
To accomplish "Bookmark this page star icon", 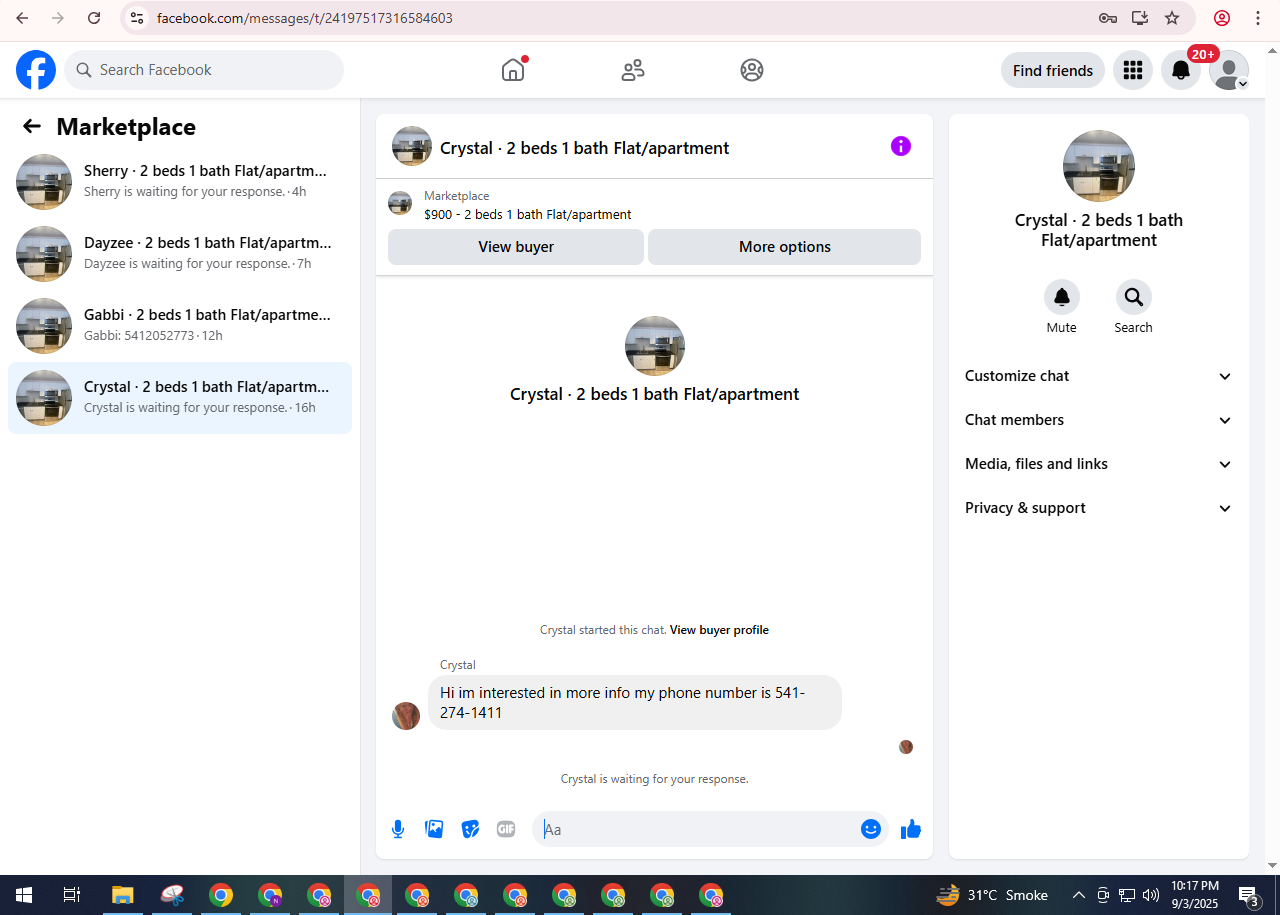I will [1172, 18].
